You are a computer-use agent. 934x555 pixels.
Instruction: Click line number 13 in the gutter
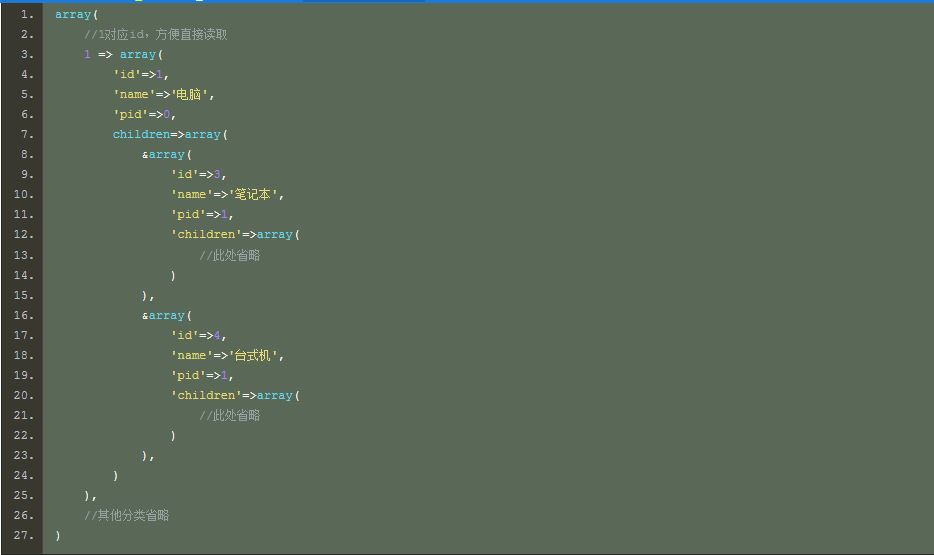point(24,255)
